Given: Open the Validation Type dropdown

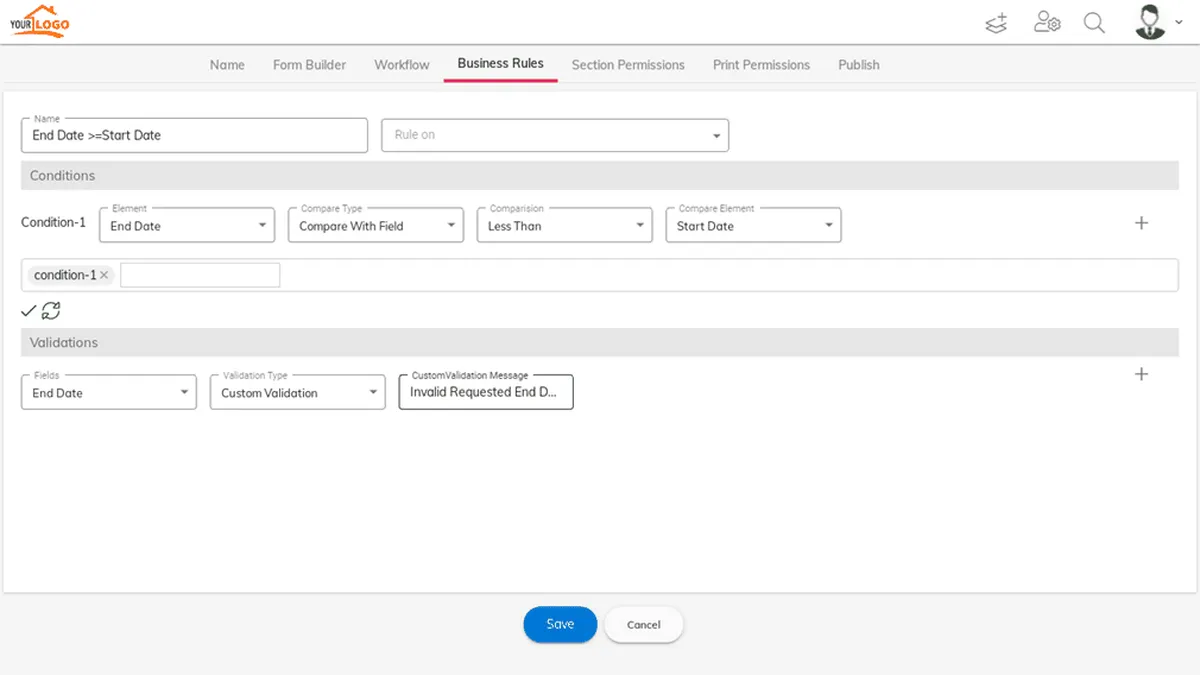Looking at the screenshot, I should 297,393.
